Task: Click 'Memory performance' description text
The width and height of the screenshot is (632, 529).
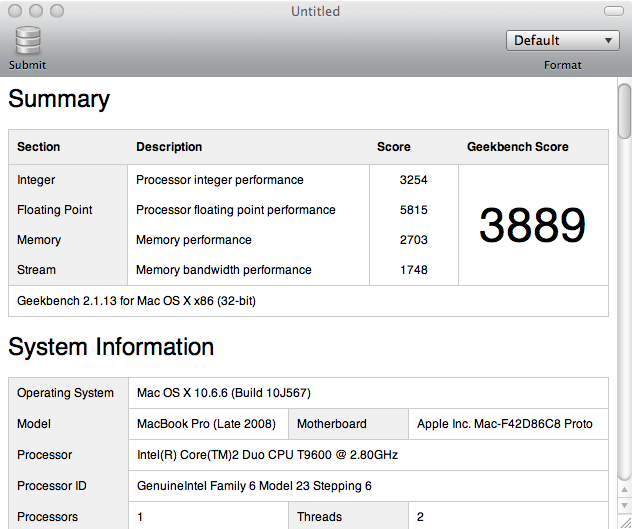Action: tap(193, 240)
